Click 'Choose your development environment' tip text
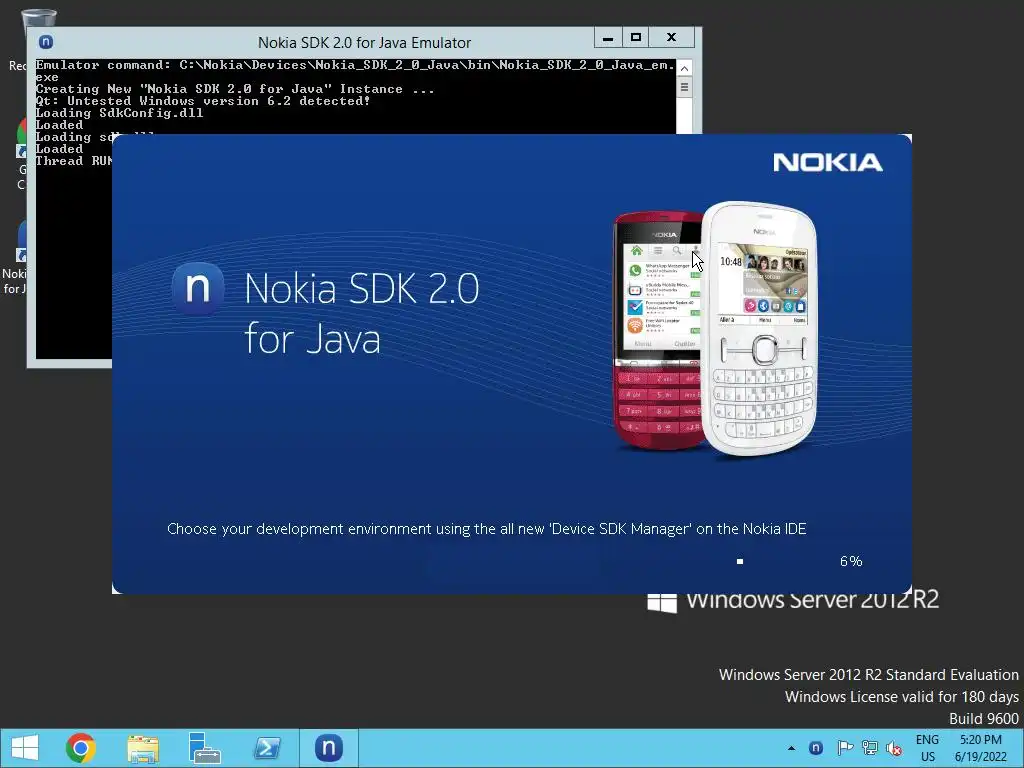The width and height of the screenshot is (1024, 768). [x=487, y=528]
